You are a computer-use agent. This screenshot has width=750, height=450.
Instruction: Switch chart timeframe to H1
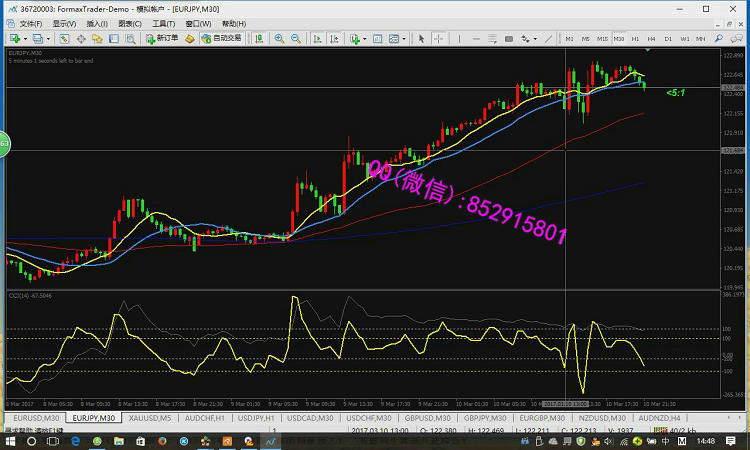tap(634, 38)
